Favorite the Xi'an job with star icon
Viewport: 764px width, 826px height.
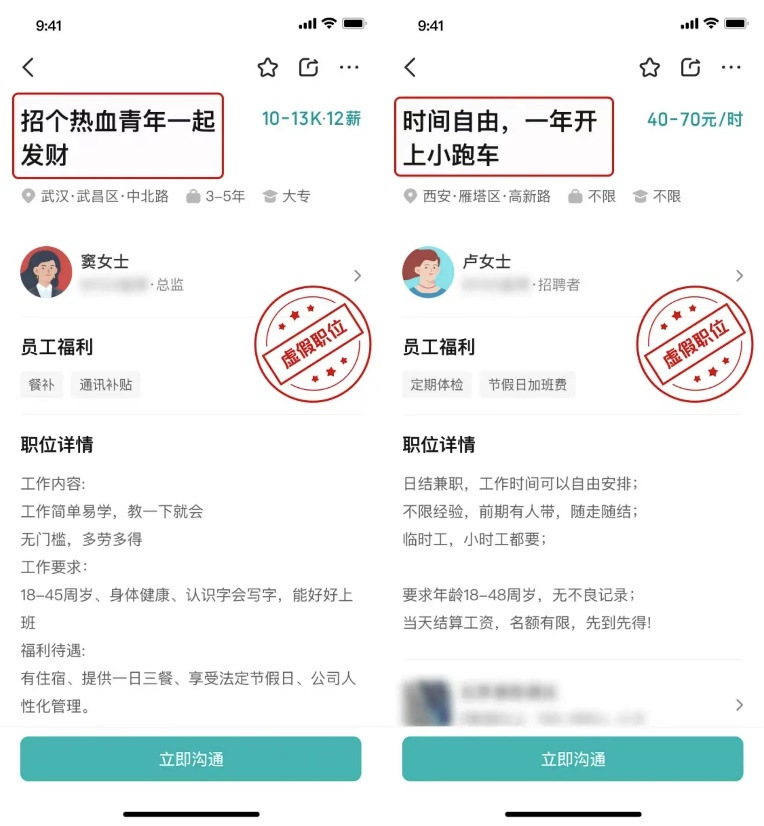(x=650, y=67)
